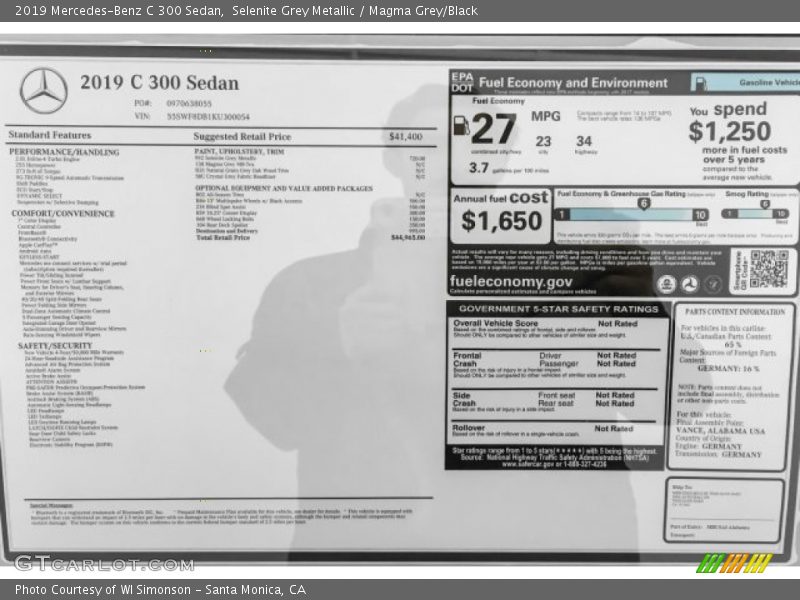Click the Mercedes-Benz star logo
The height and width of the screenshot is (600, 800).
44,91
